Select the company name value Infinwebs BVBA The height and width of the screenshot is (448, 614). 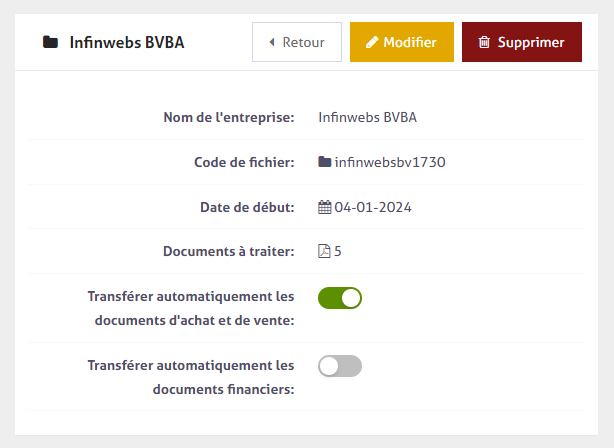[367, 117]
